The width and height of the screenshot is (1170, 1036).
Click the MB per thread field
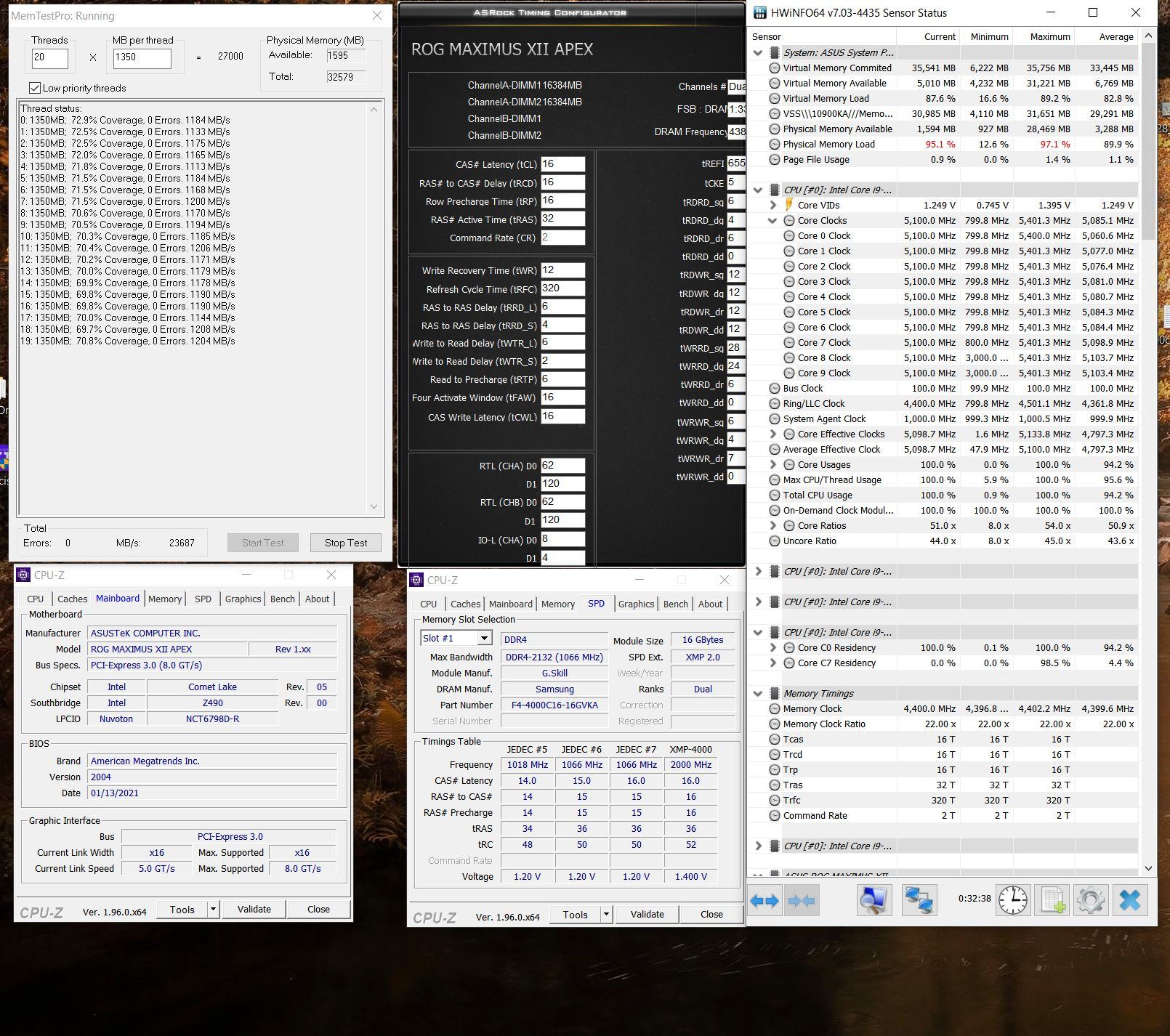[x=142, y=58]
